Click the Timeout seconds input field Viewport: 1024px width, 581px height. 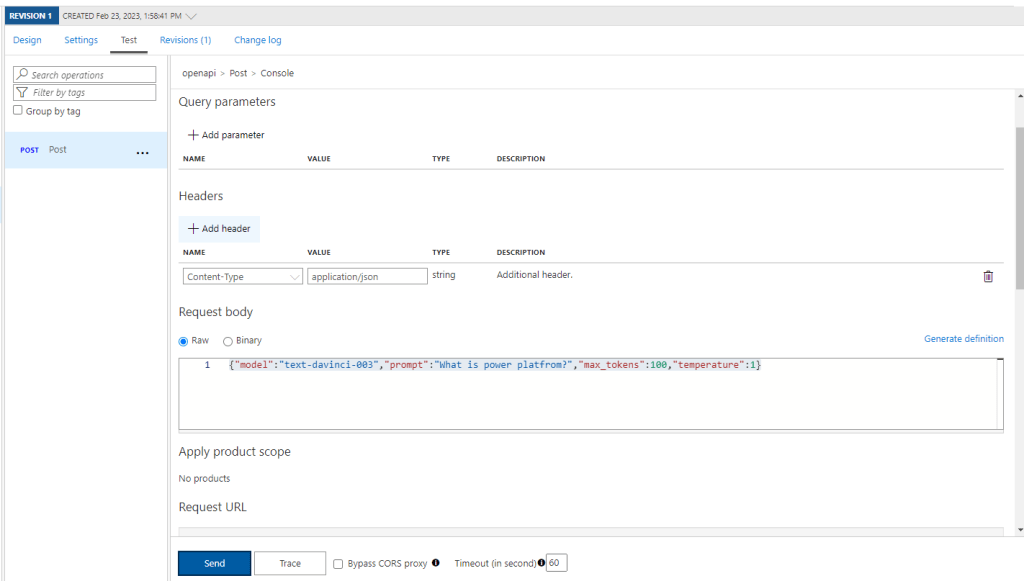pyautogui.click(x=556, y=563)
